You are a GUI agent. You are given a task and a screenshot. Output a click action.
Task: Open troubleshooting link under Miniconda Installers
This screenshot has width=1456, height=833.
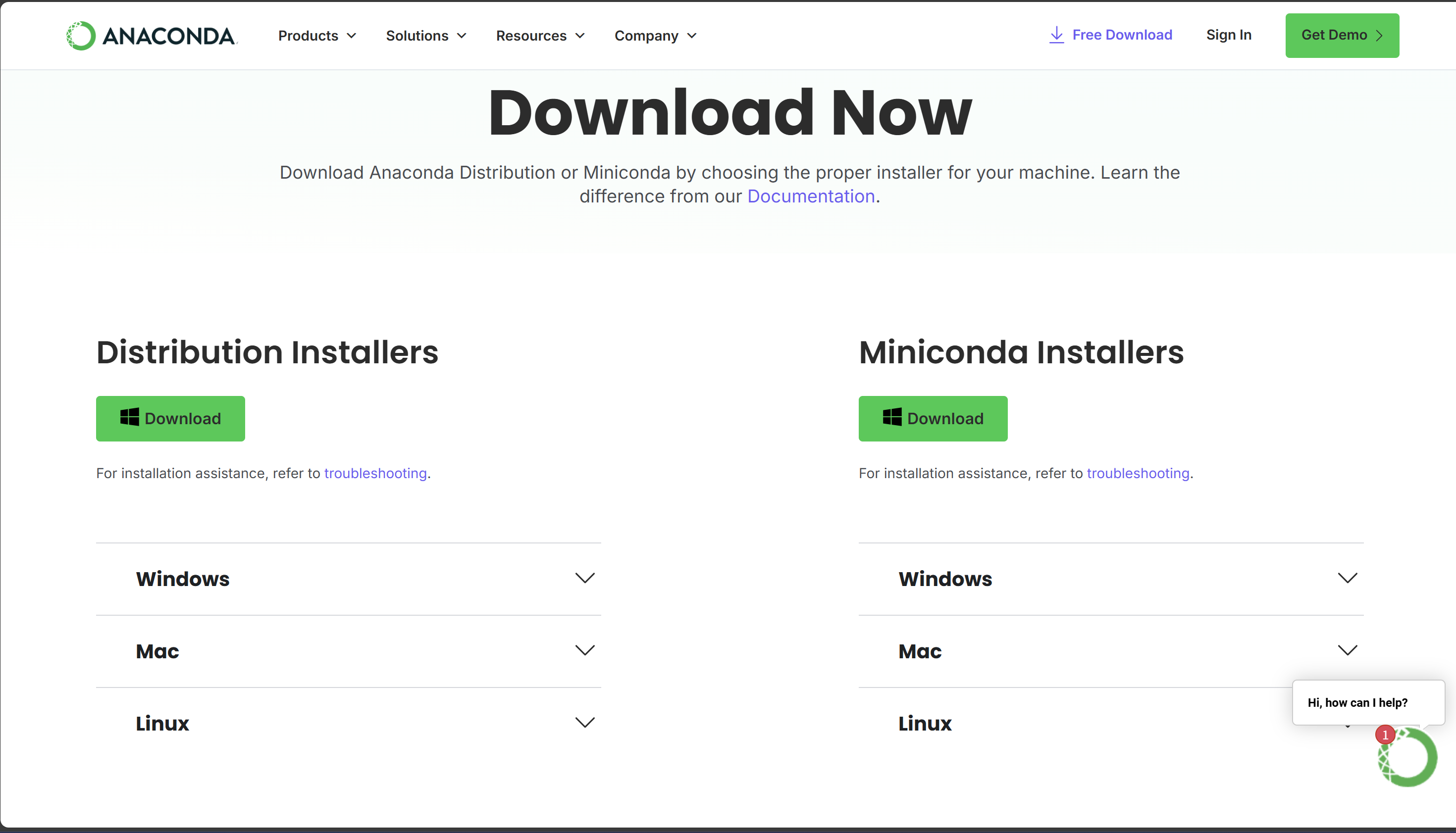click(1138, 473)
